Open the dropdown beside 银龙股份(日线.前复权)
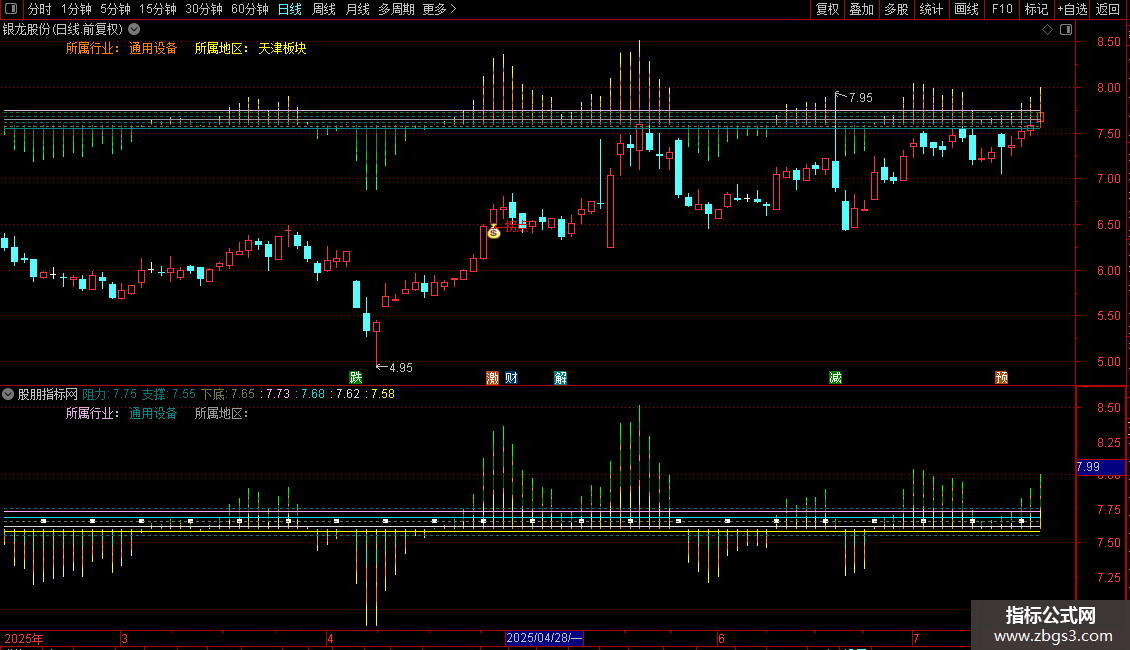 click(134, 30)
